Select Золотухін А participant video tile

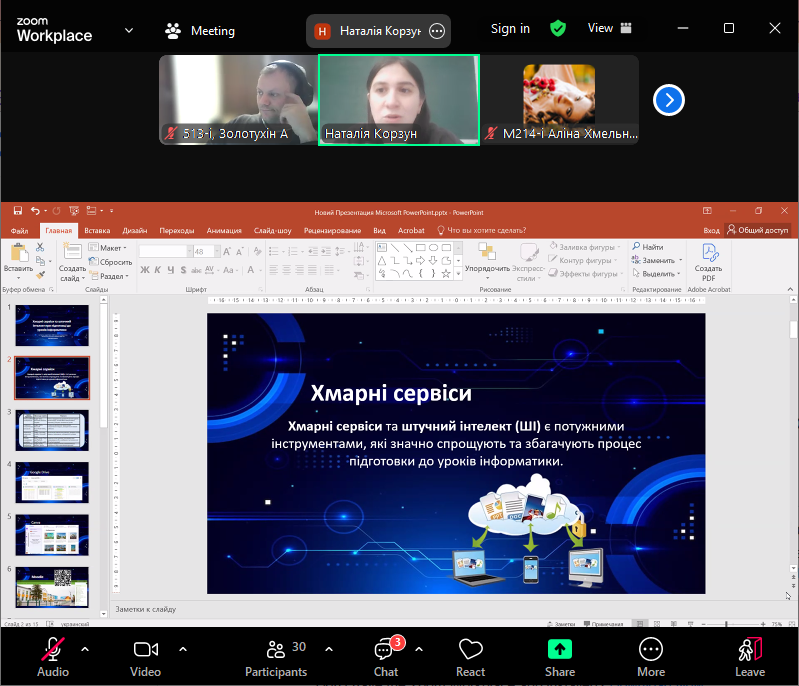[x=238, y=98]
